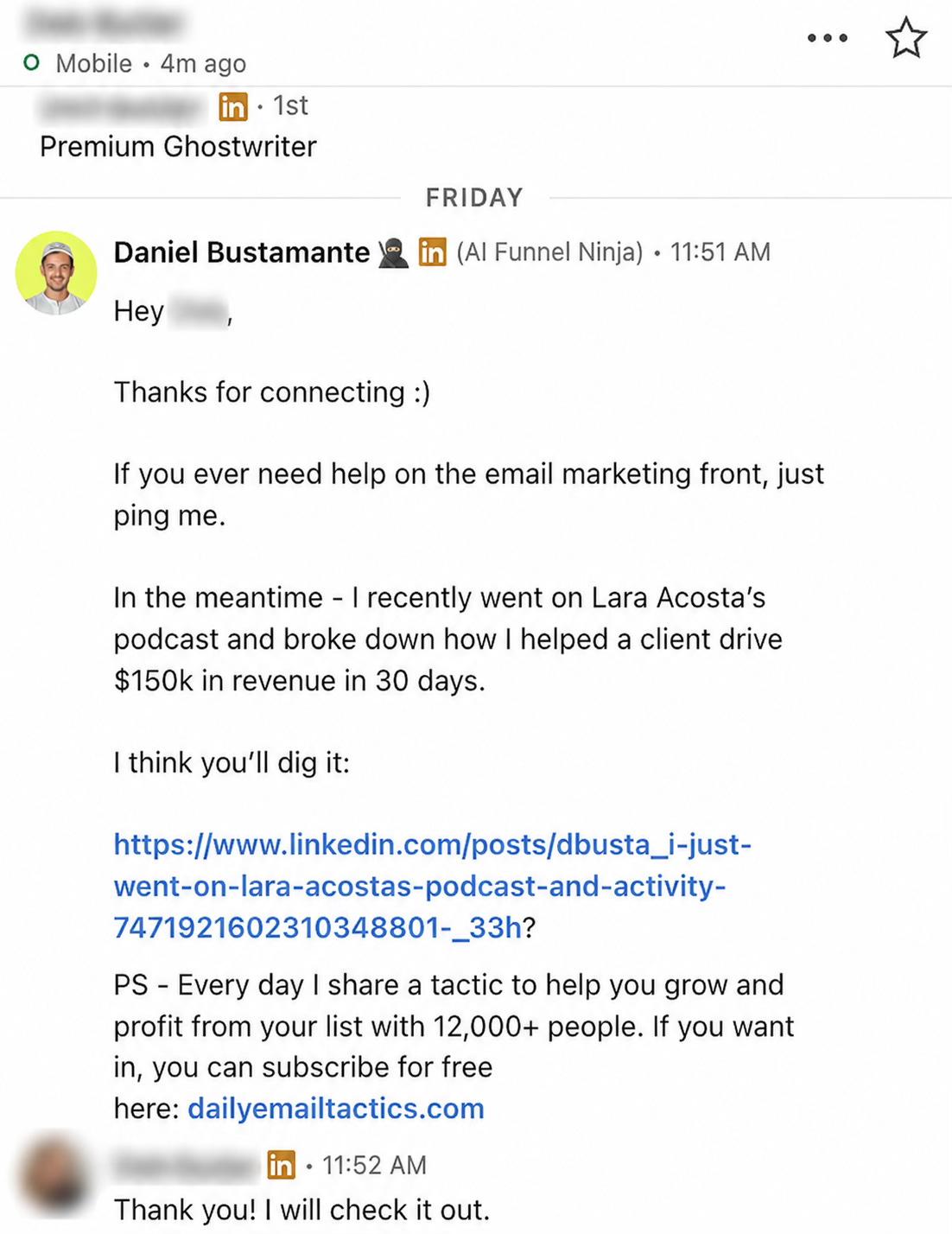The image size is (952, 1234).
Task: Open Daniel Bustamante's profile photo
Action: point(56,272)
